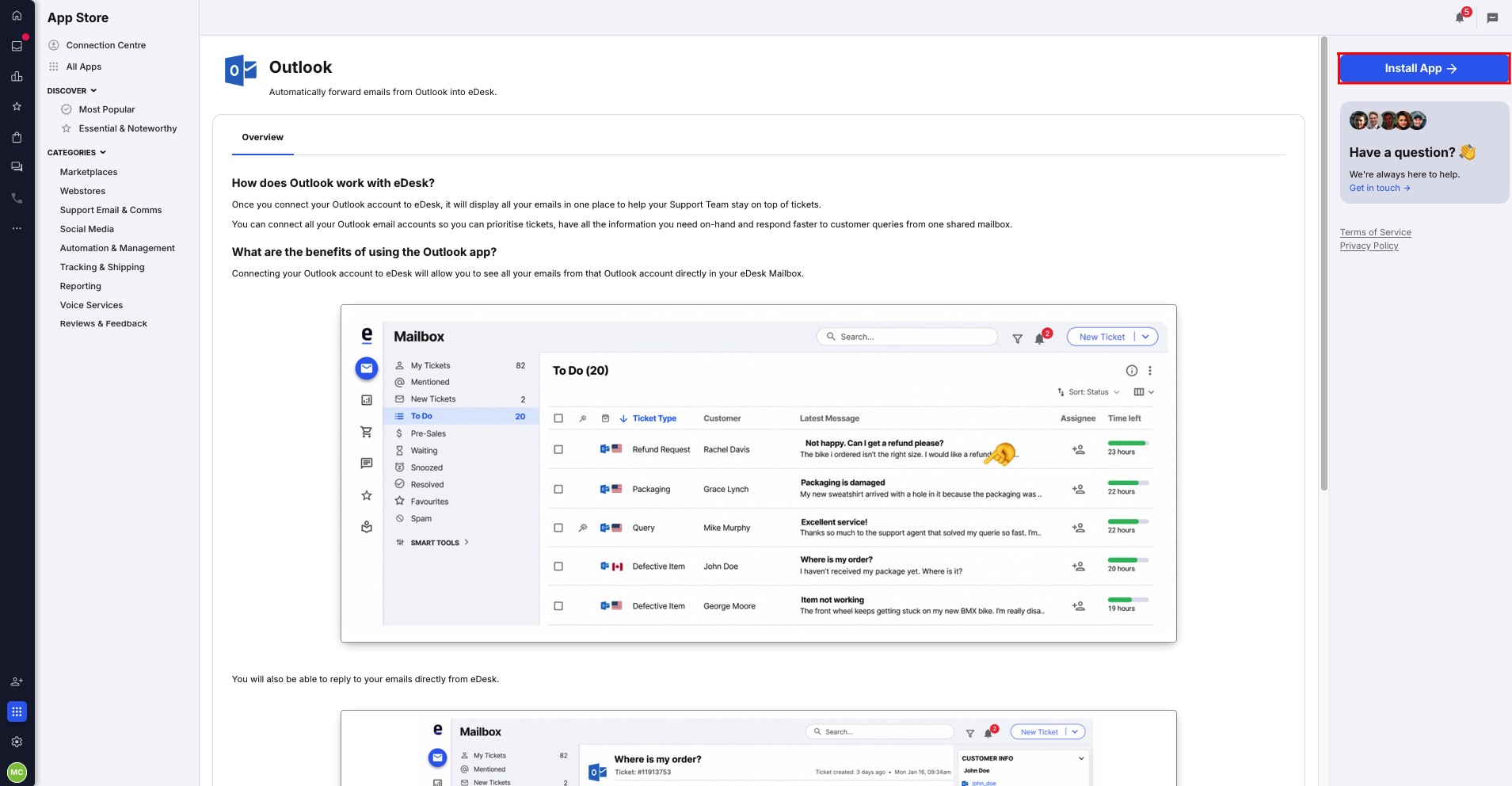Click the Mailbox To Do screenshot image
Viewport: 1512px width, 786px height.
(758, 473)
